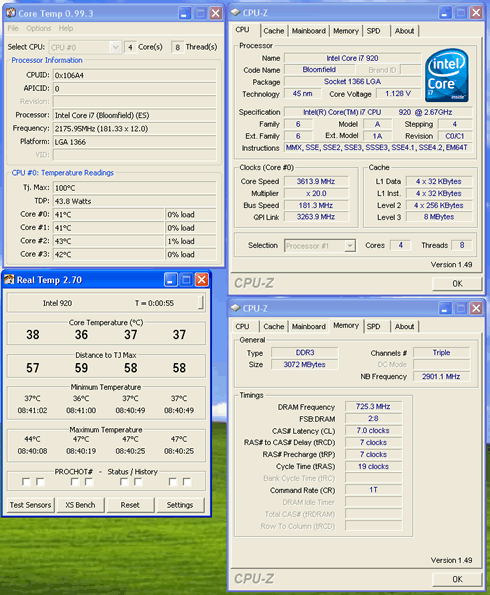The height and width of the screenshot is (595, 490).
Task: Click Reset button in Real Temp
Action: pos(130,505)
